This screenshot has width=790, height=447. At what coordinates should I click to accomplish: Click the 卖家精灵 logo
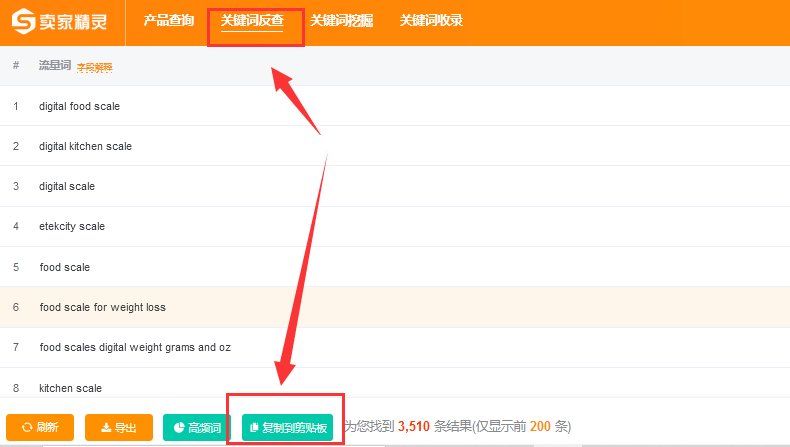click(x=59, y=22)
